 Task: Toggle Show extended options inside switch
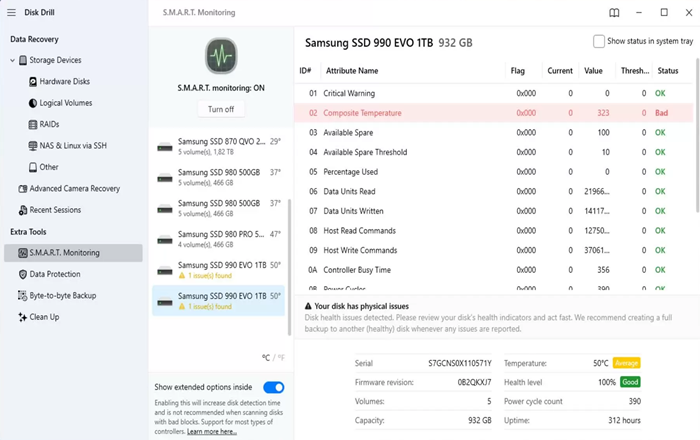[274, 387]
